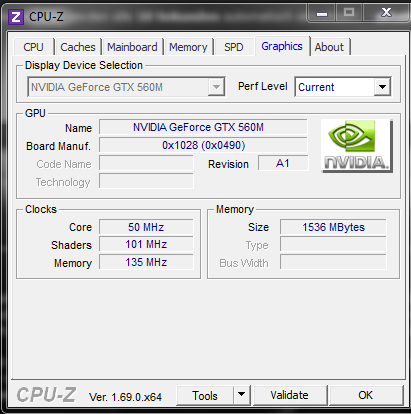Close the CPU-Z window

pyautogui.click(x=386, y=13)
